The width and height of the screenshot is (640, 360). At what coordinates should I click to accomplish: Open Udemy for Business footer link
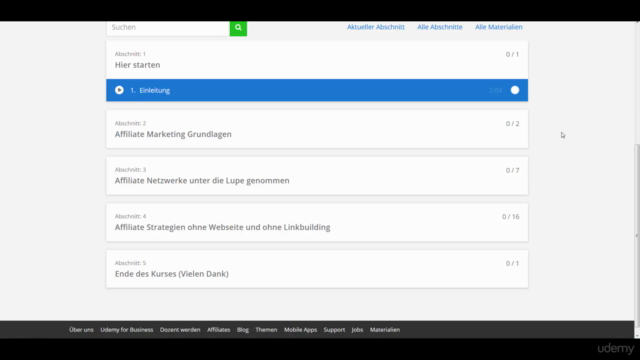pyautogui.click(x=127, y=330)
